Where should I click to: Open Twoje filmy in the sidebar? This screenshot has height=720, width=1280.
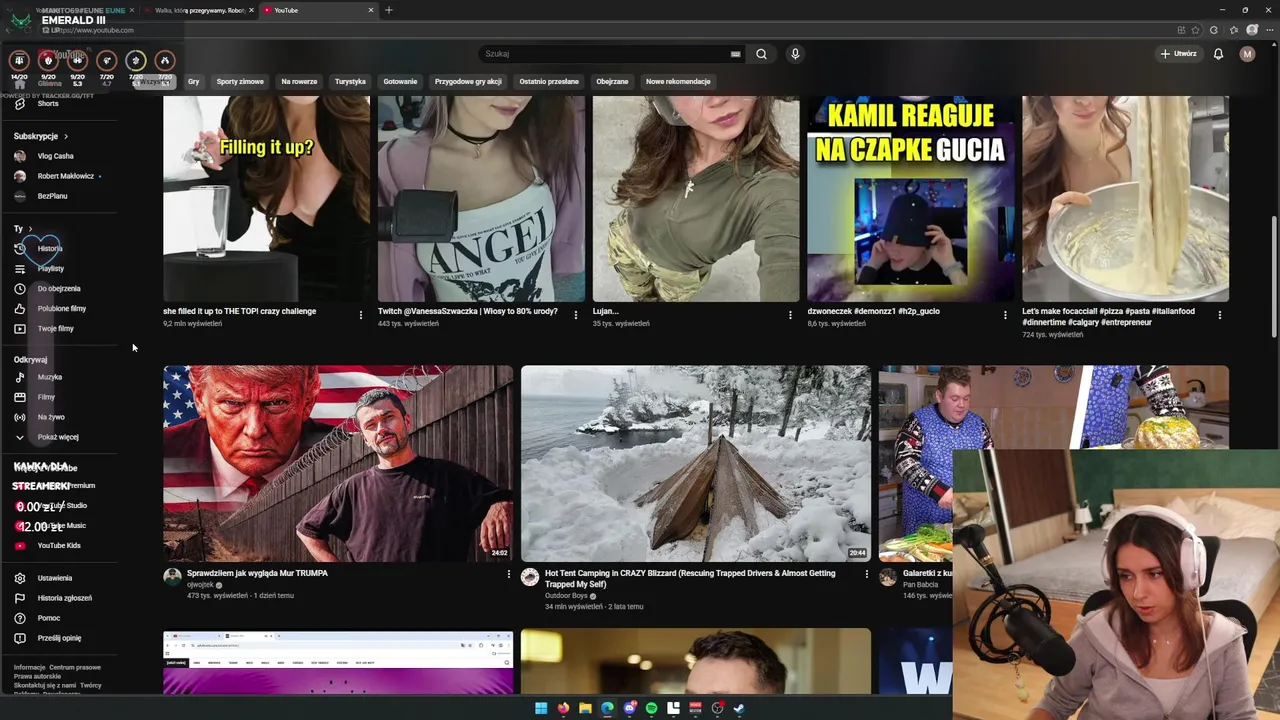(60, 328)
